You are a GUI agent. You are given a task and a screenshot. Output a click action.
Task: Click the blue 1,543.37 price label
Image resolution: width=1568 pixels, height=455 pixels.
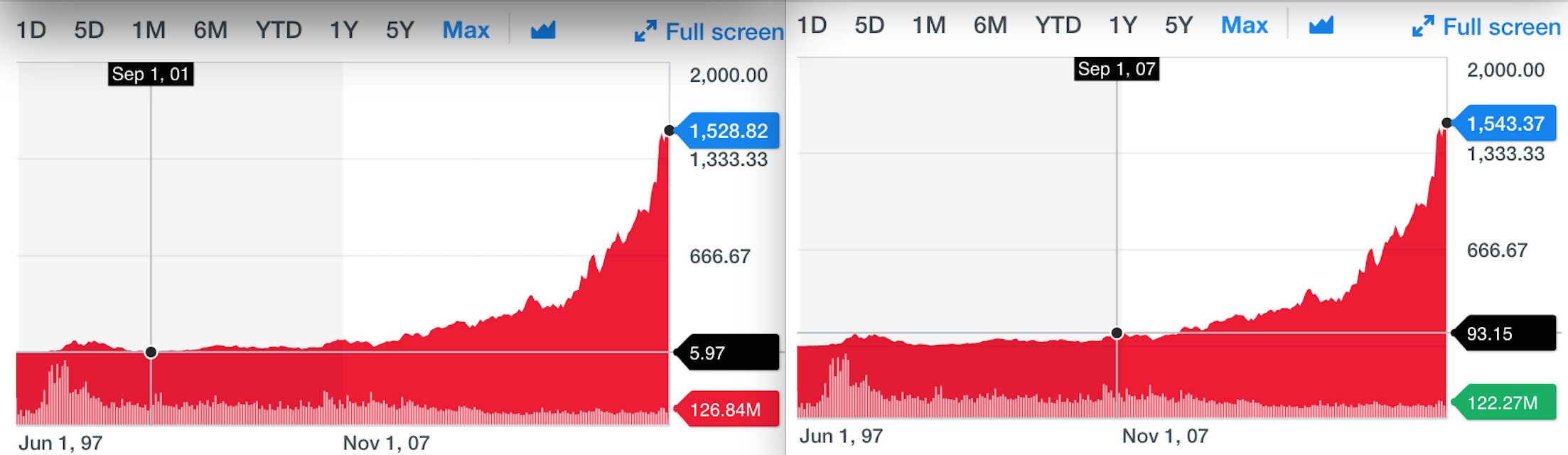(1505, 124)
